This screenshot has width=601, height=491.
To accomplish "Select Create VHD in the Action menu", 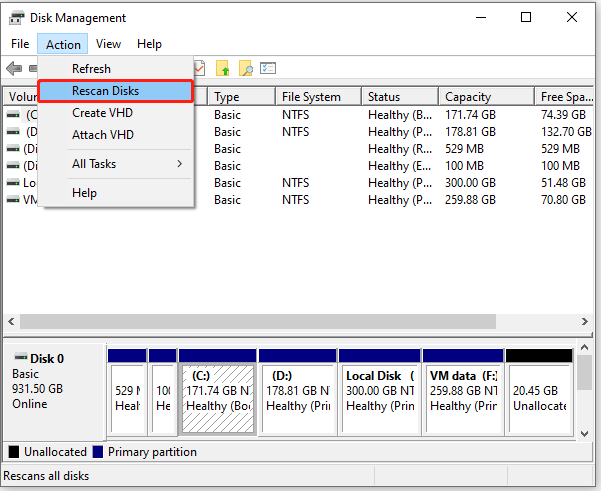I will (x=103, y=113).
